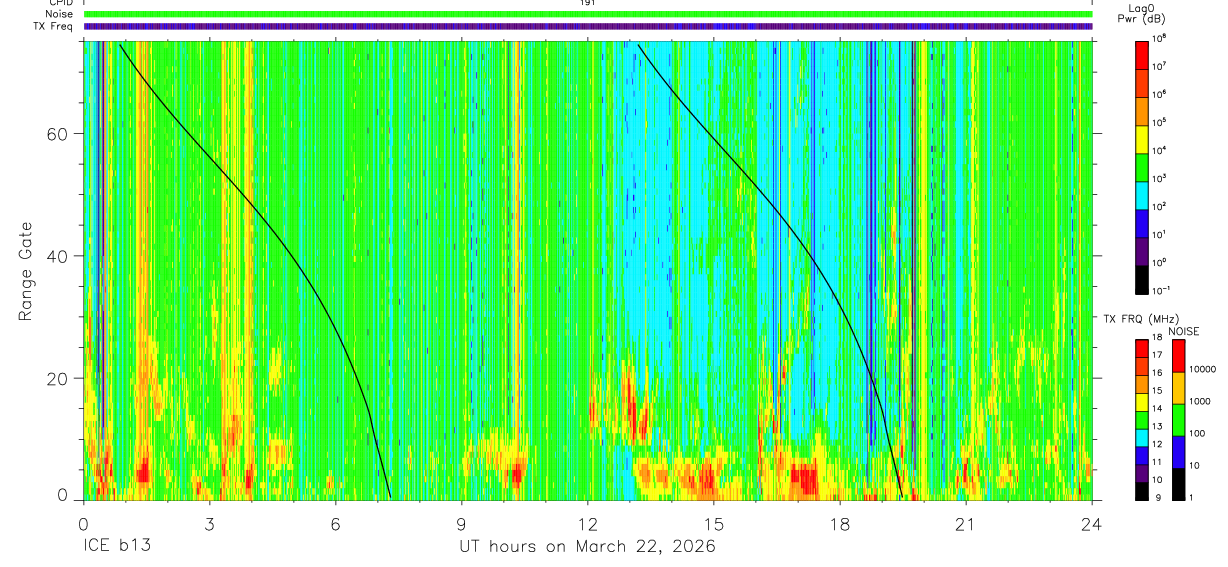The height and width of the screenshot is (567, 1228).
Task: Click the '1000' label on the NOISE colorbar
Action: [1199, 401]
